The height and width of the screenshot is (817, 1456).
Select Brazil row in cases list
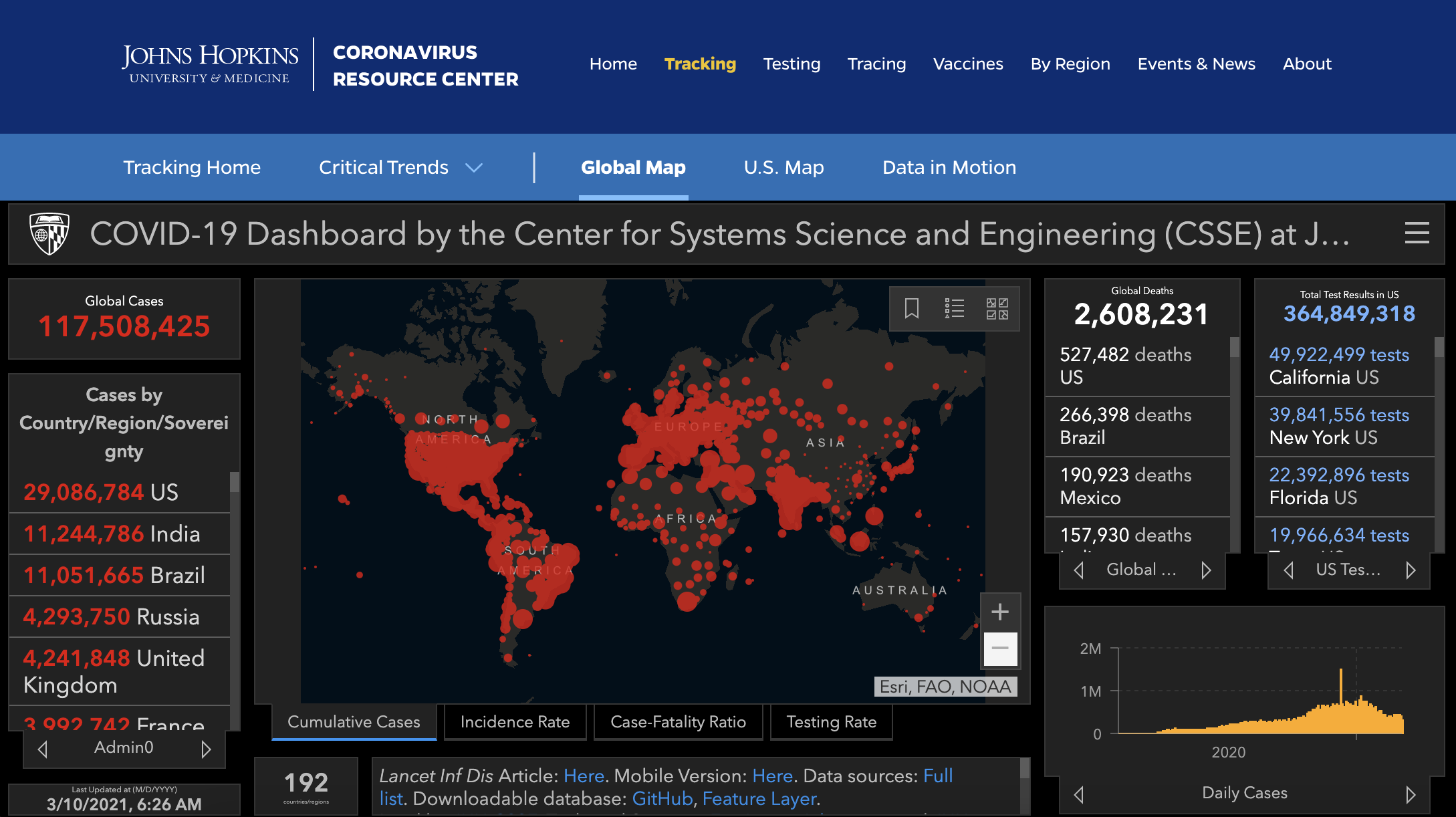(120, 576)
